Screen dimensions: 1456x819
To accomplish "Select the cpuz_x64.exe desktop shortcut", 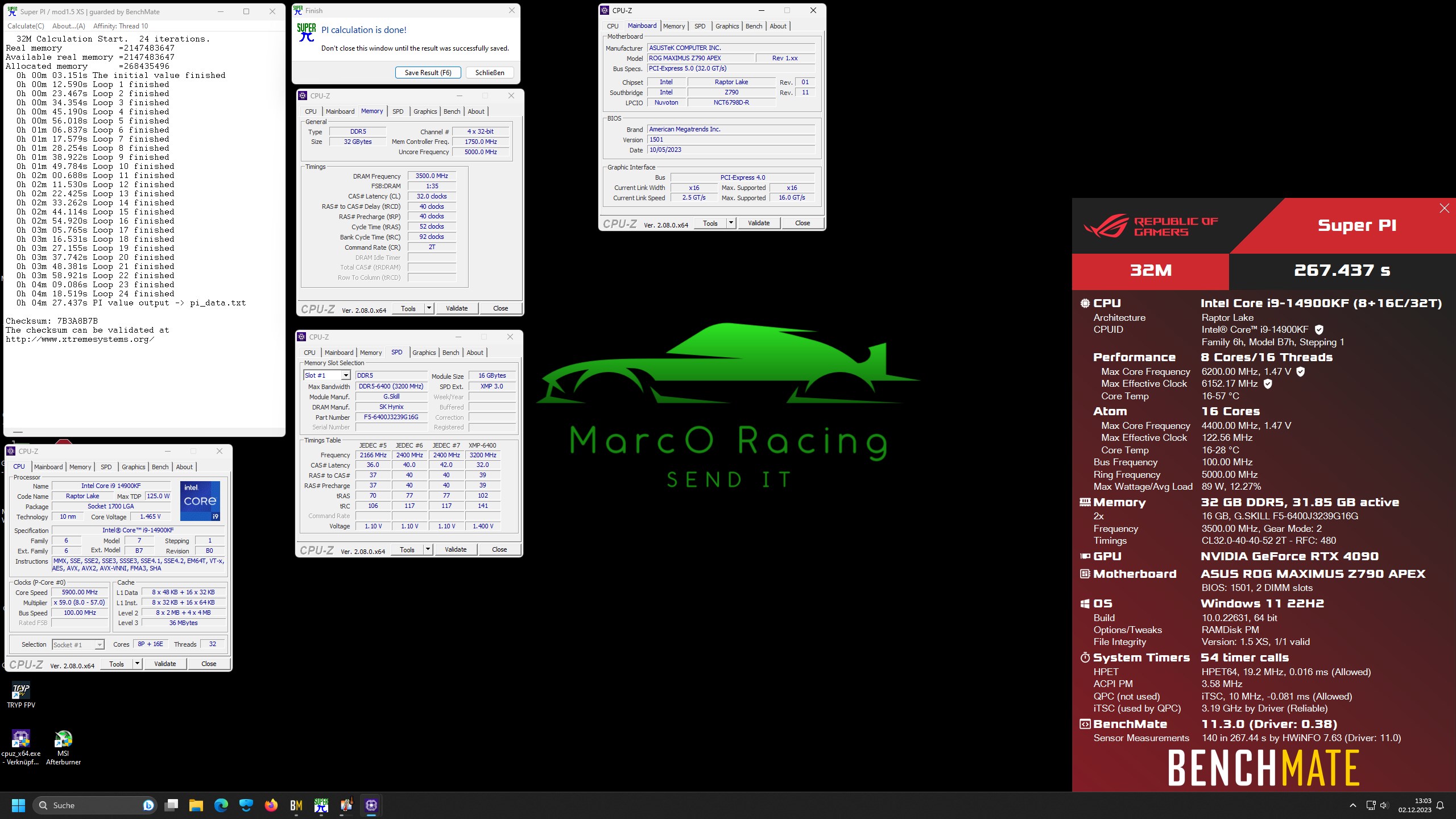I will 21,747.
